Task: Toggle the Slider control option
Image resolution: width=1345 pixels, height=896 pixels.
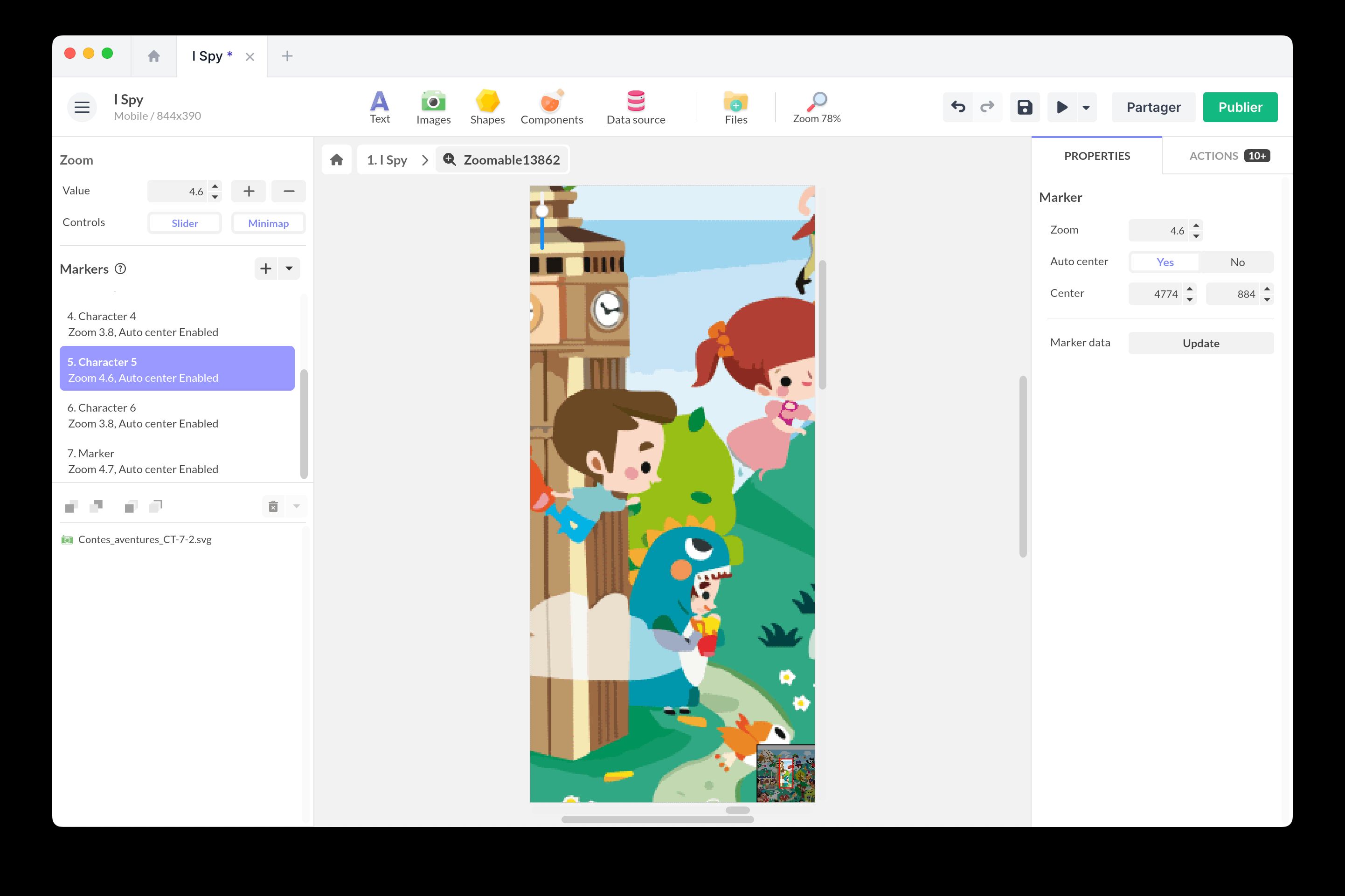Action: [x=185, y=223]
